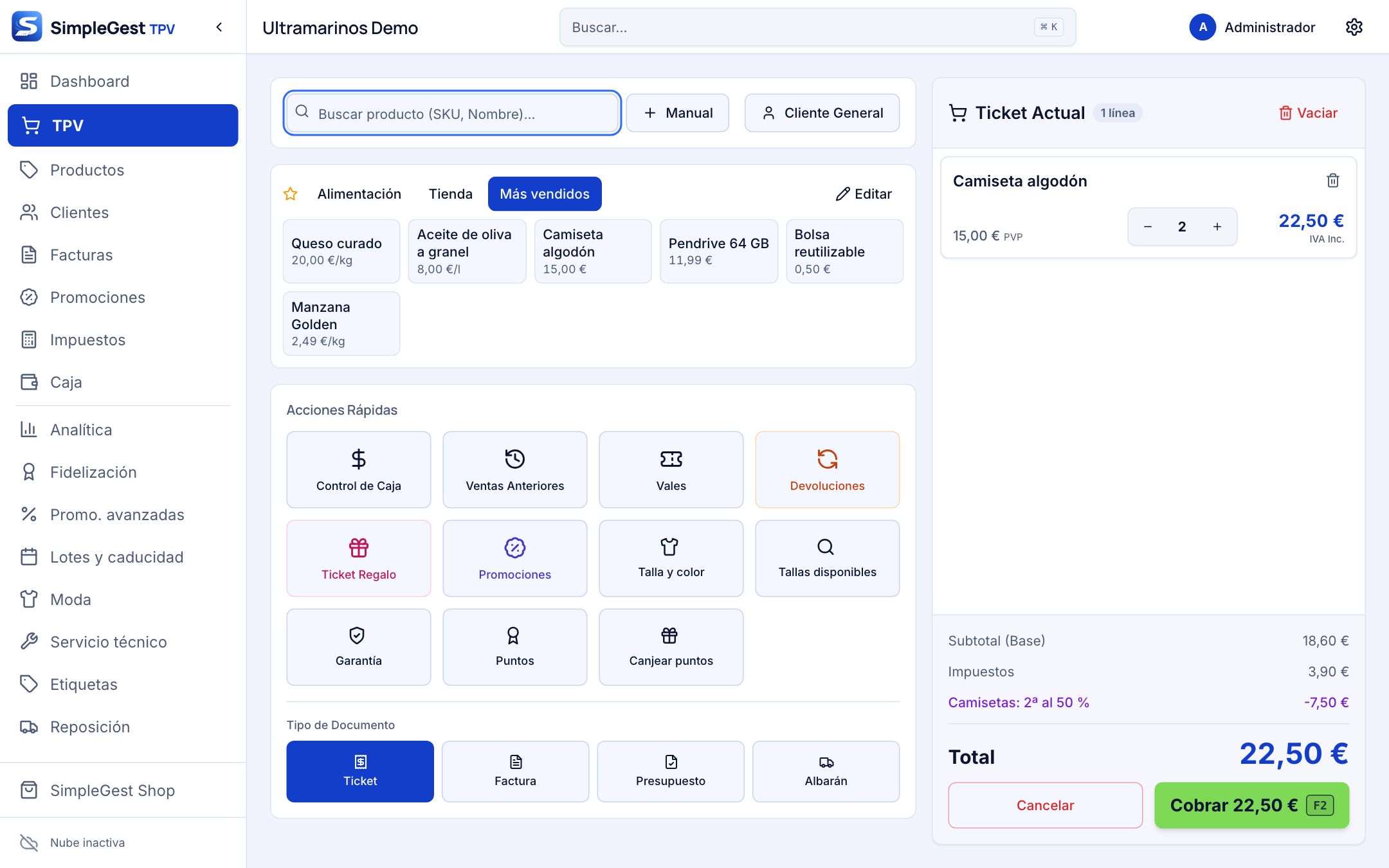Click the Manual add button
The image size is (1389, 868).
click(x=678, y=113)
